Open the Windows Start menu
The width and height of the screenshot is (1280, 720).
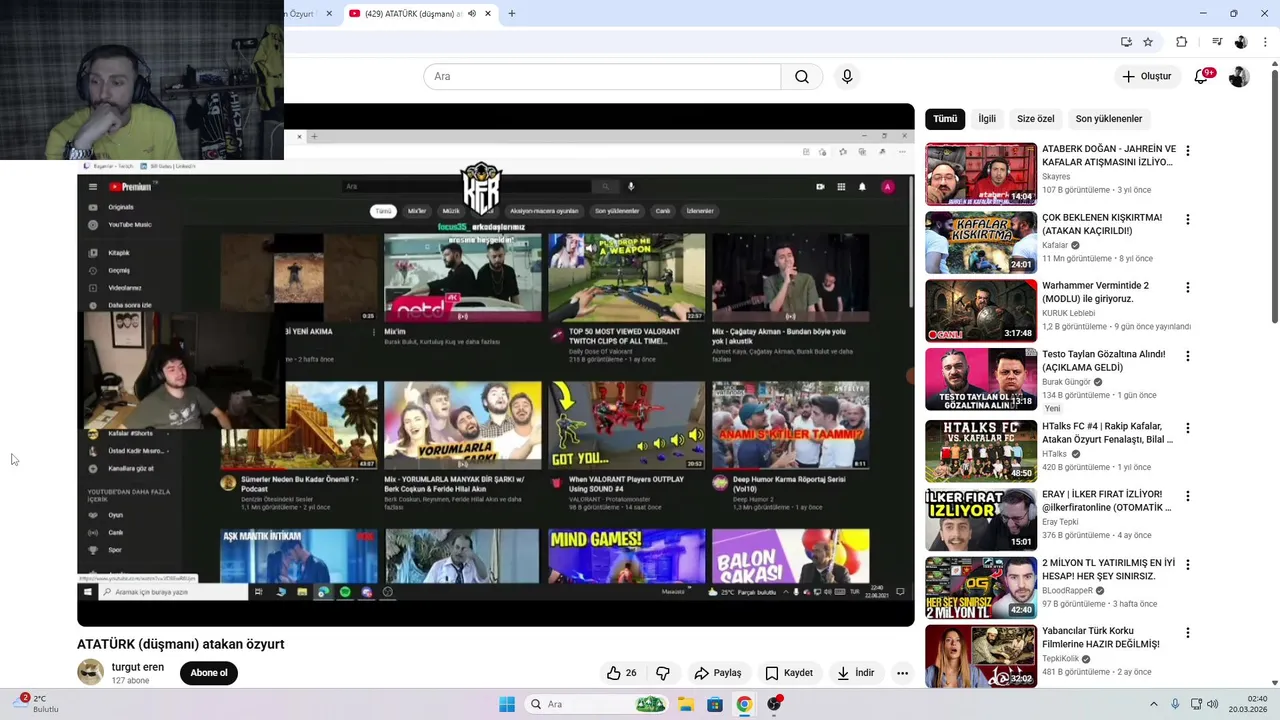click(x=507, y=704)
